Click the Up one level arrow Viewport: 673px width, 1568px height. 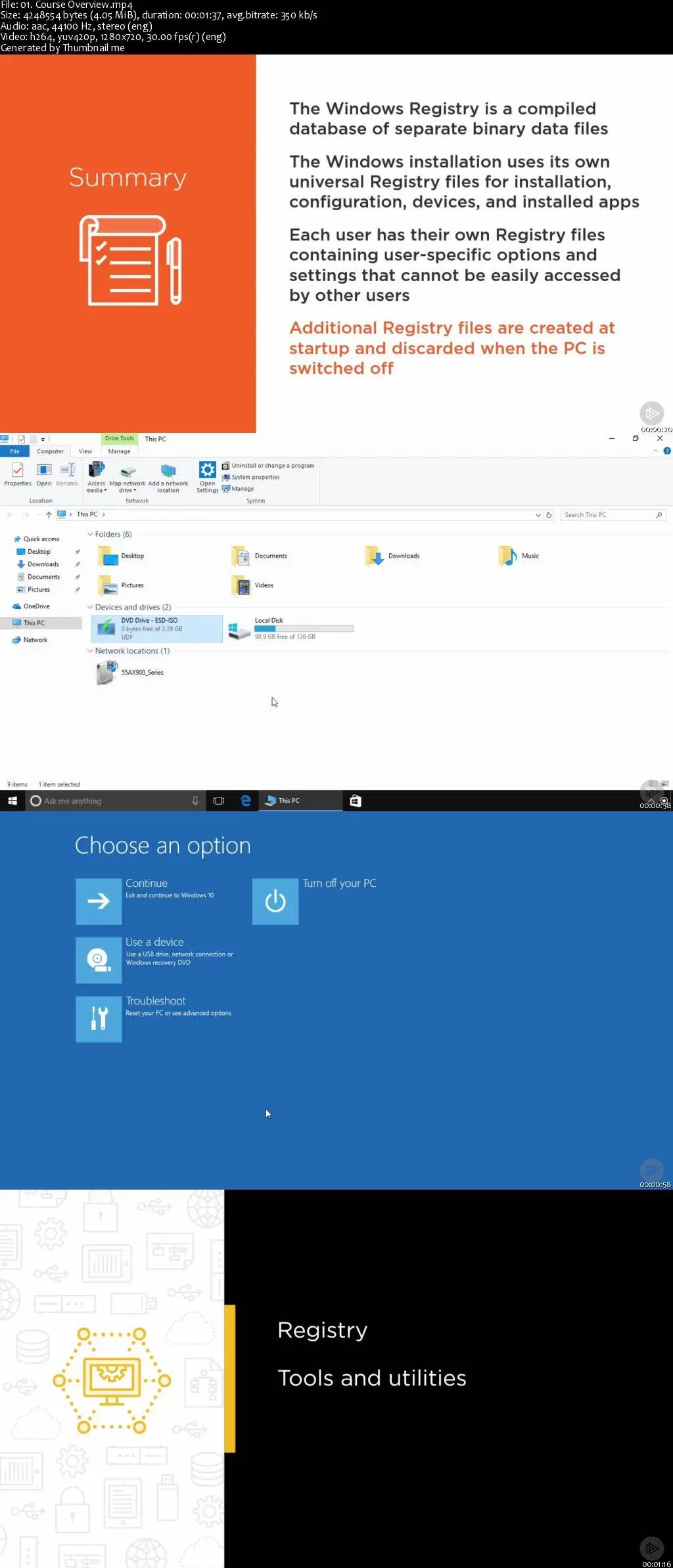(x=49, y=515)
